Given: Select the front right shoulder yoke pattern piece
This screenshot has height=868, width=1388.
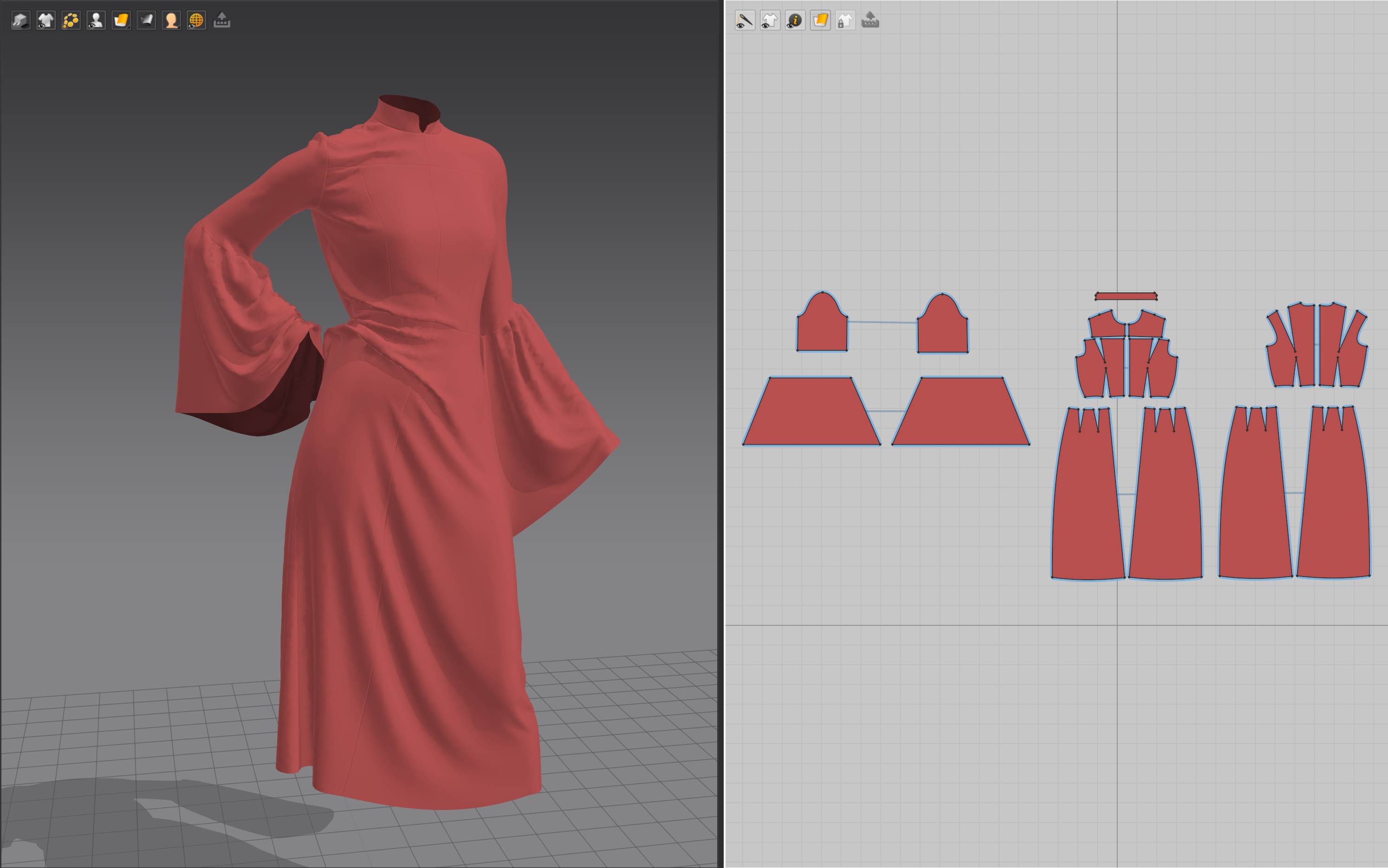Looking at the screenshot, I should (x=1146, y=325).
